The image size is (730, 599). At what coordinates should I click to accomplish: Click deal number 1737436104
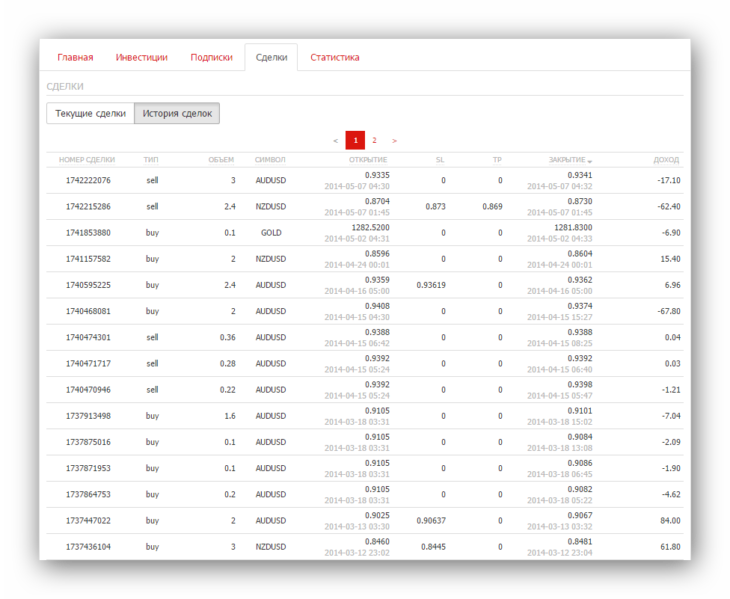coord(88,547)
